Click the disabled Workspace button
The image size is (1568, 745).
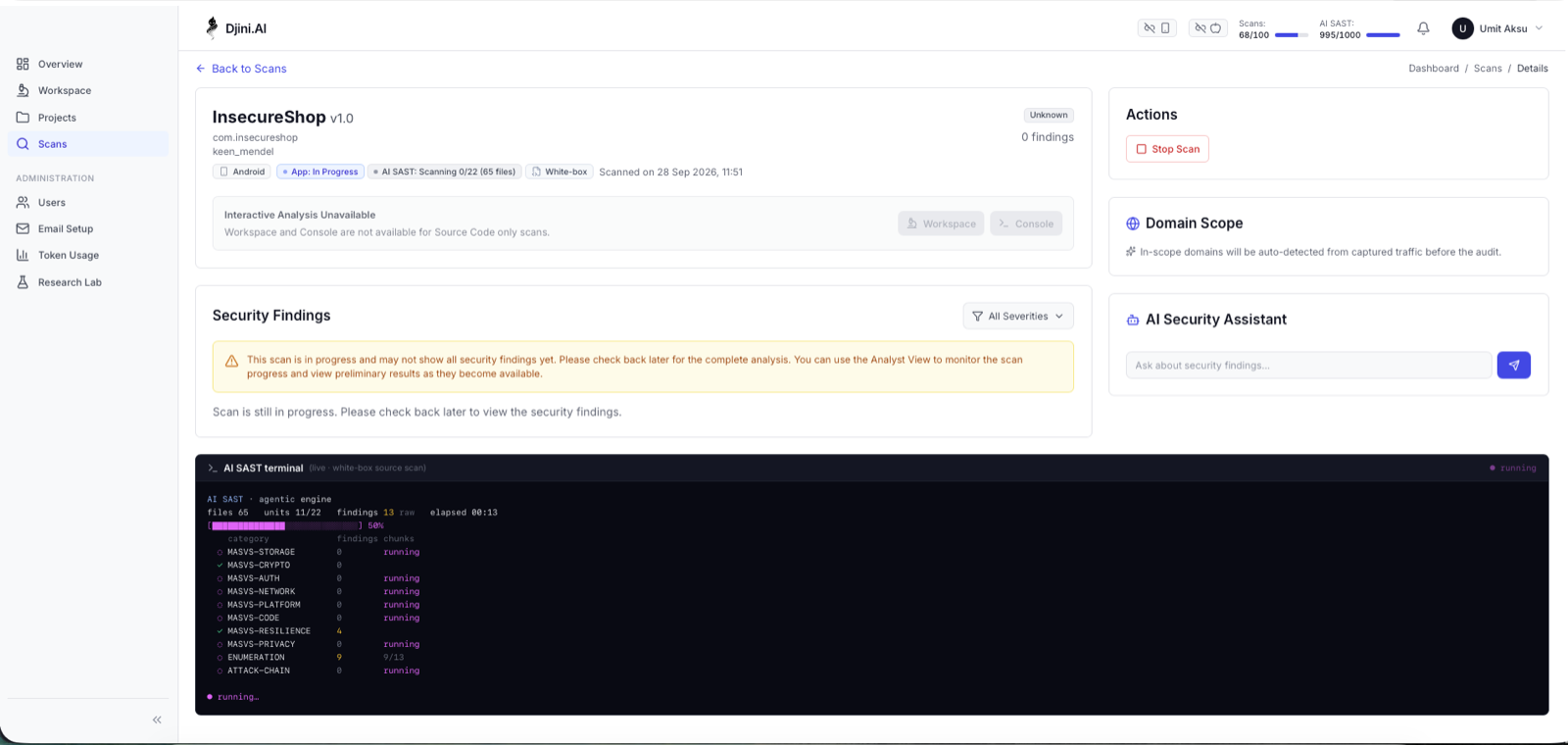click(x=941, y=223)
